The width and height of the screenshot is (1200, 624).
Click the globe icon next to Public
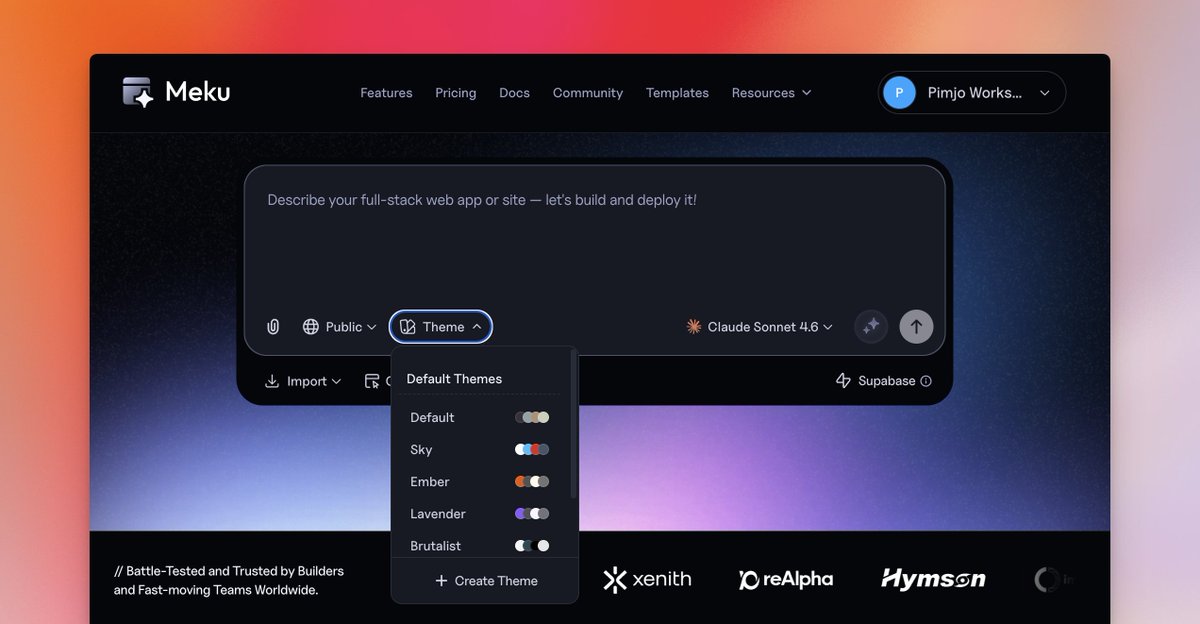click(311, 327)
